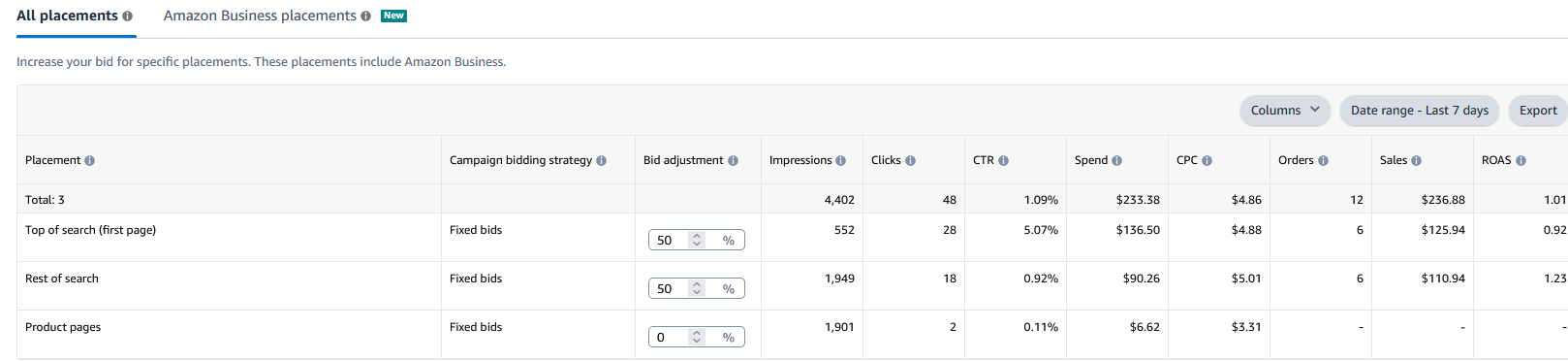Screen dimensions: 1568x361
Task: Click info icon next to CTR header
Action: coord(1003,161)
